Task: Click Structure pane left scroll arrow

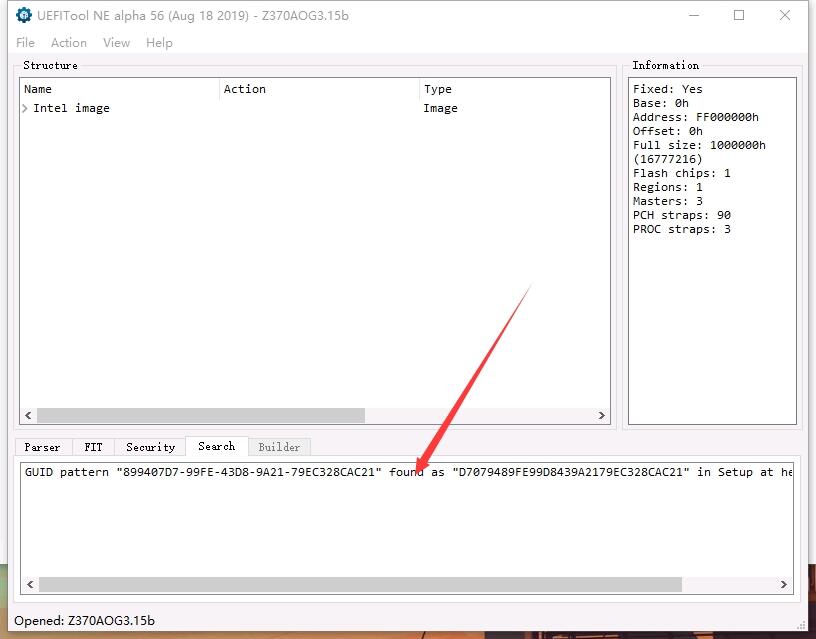Action: [x=29, y=415]
